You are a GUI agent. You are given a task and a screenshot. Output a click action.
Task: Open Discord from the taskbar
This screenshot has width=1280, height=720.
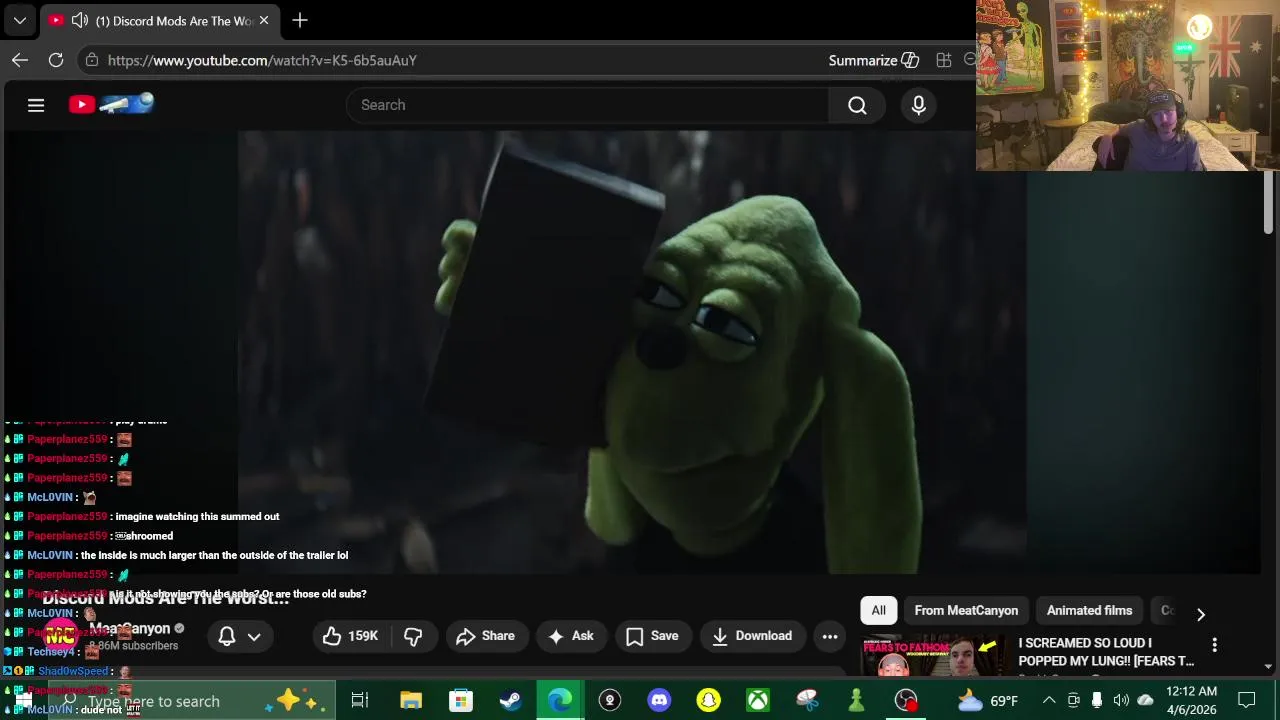tap(659, 701)
